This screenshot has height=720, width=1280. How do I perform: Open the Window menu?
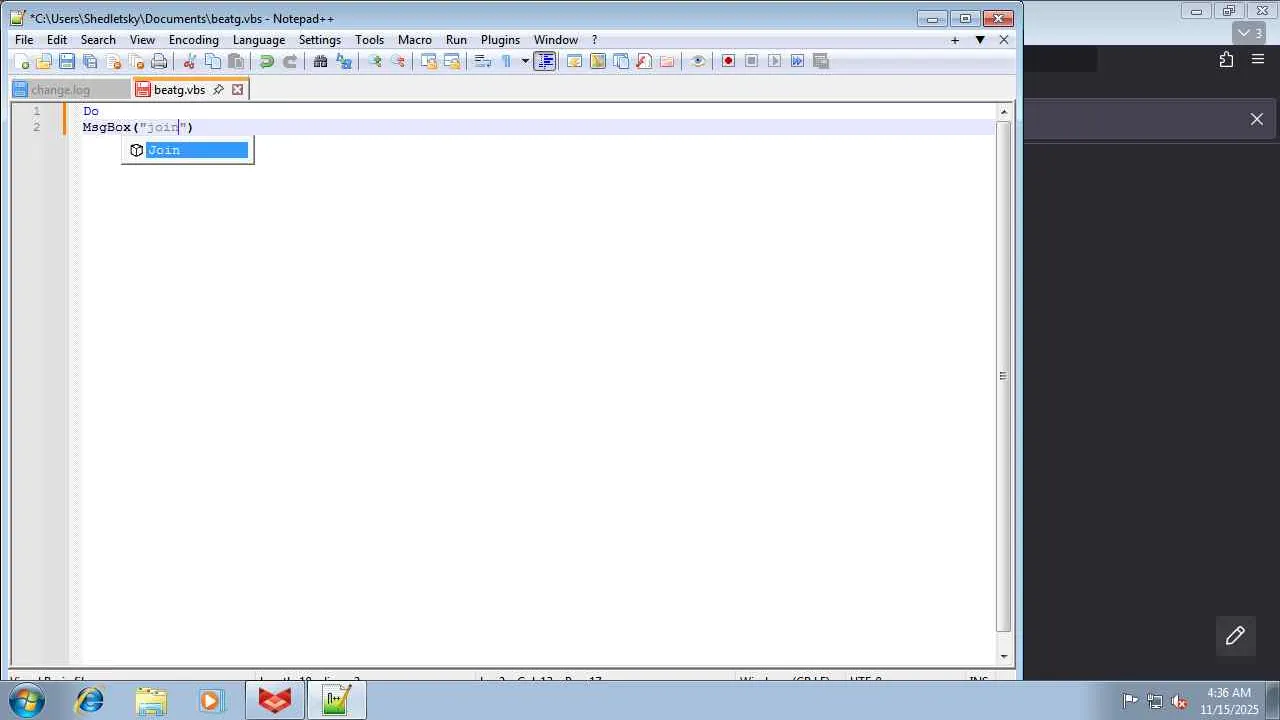point(556,40)
